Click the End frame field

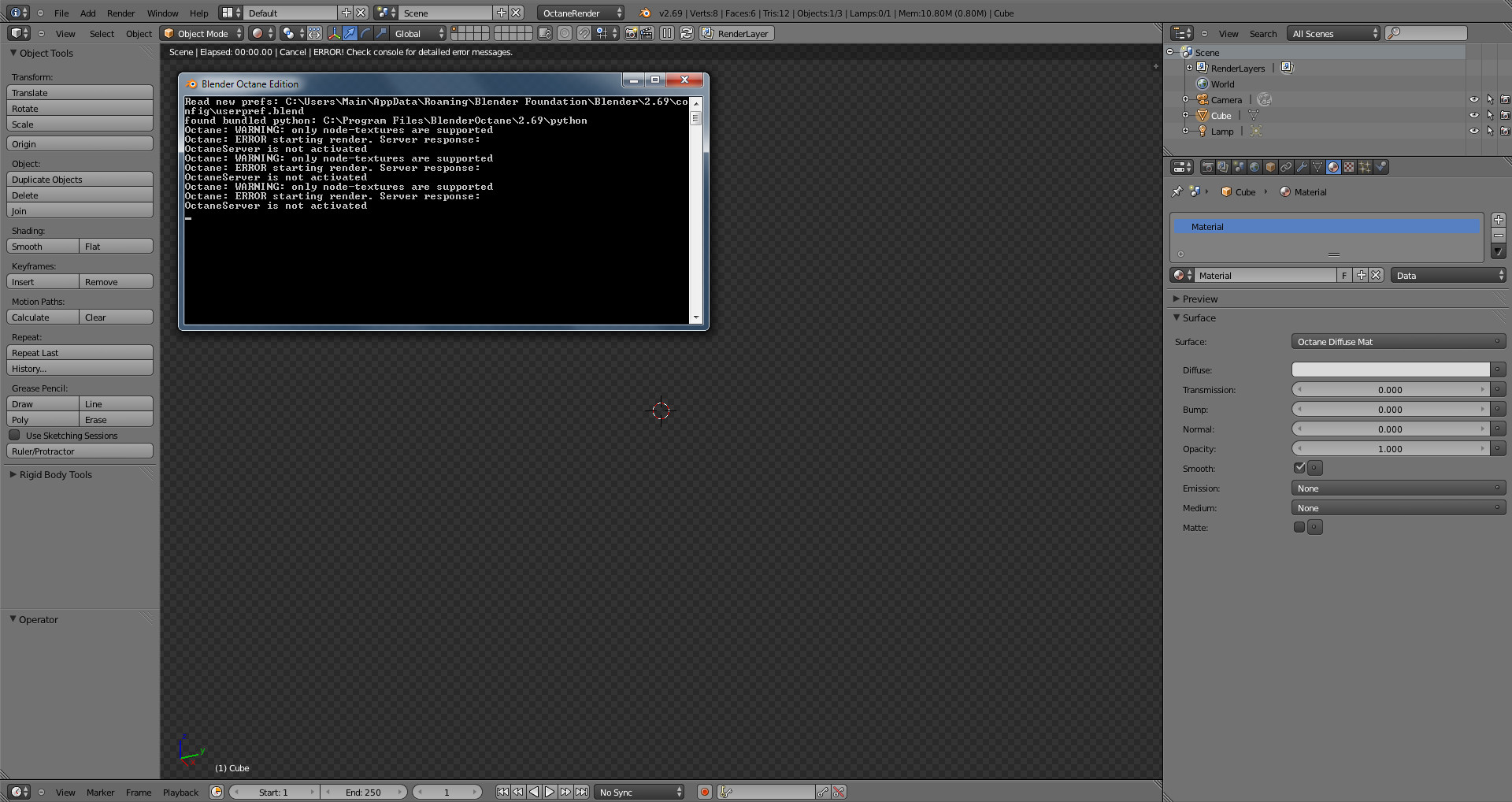[364, 792]
